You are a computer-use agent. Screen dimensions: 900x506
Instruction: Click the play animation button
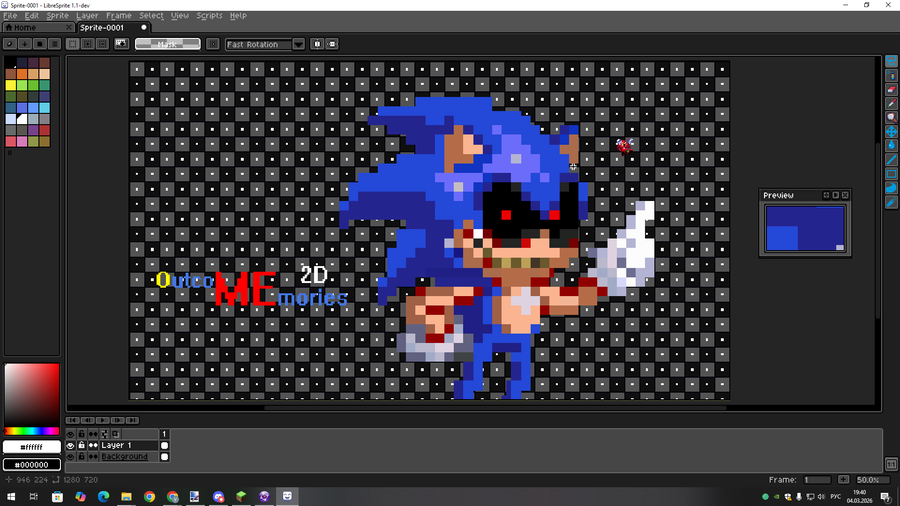tap(103, 421)
